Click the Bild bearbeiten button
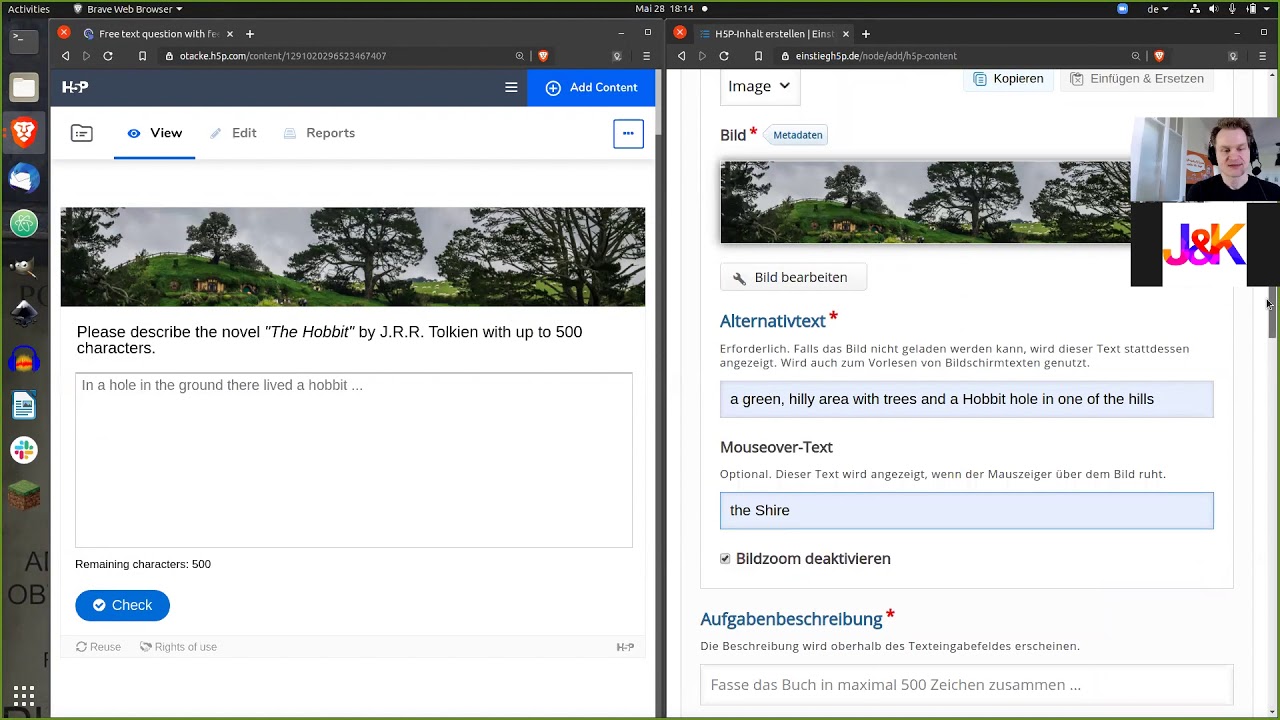Image resolution: width=1280 pixels, height=720 pixels. [x=792, y=277]
